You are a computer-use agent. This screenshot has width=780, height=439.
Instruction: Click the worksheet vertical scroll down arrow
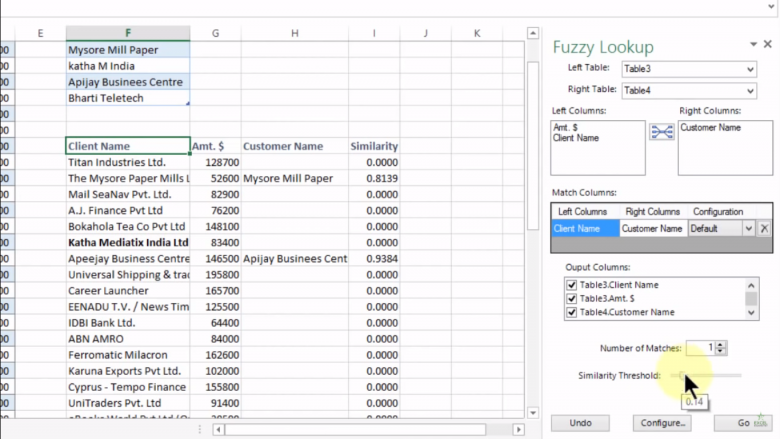[x=533, y=413]
